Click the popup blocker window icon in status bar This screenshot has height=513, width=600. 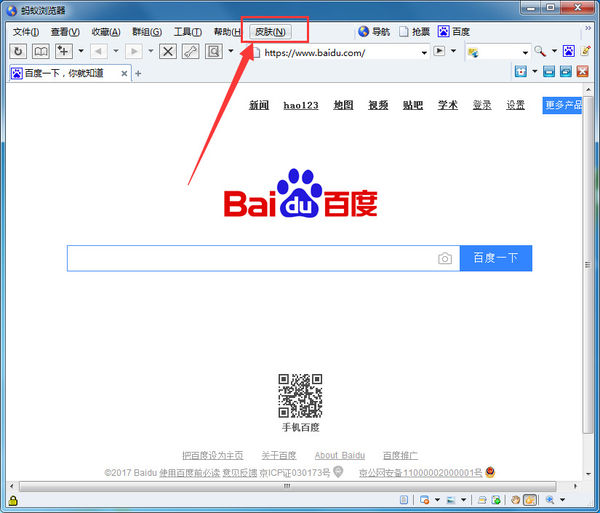pyautogui.click(x=424, y=500)
